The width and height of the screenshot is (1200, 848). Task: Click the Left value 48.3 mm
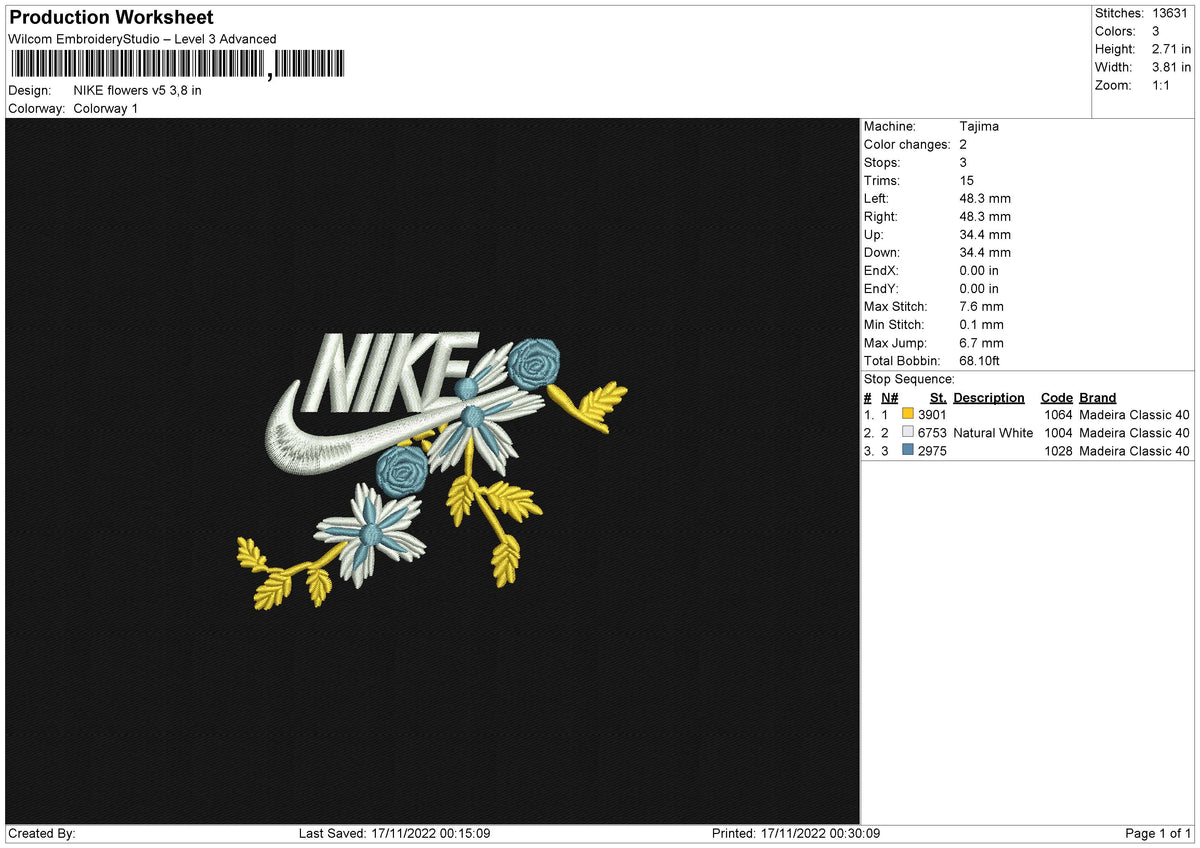point(985,198)
